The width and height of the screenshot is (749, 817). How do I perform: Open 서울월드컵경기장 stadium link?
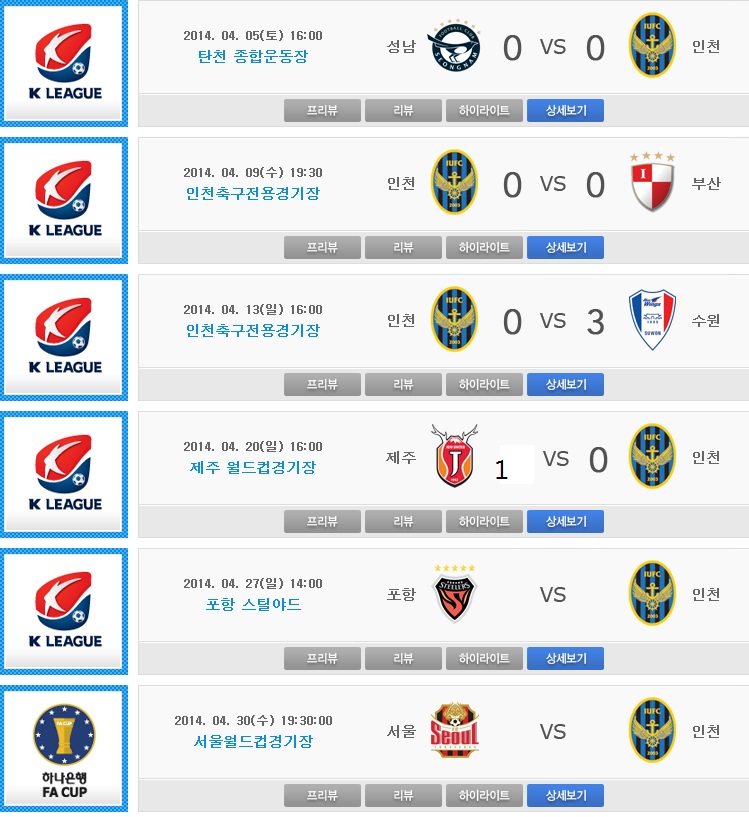pyautogui.click(x=253, y=741)
